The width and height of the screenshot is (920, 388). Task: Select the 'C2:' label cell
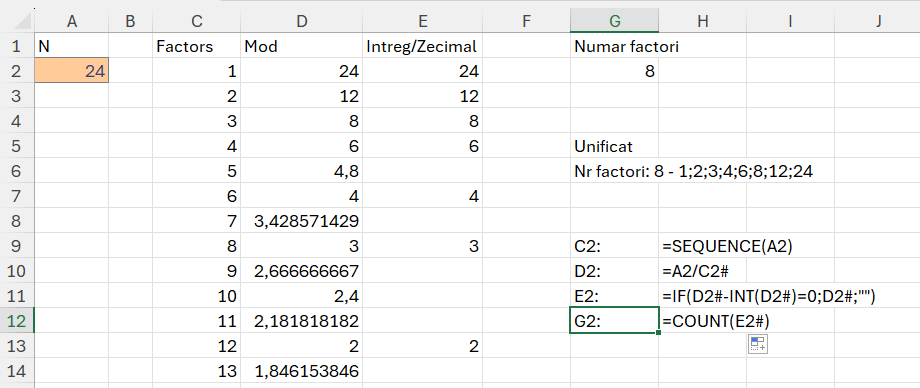pyautogui.click(x=614, y=245)
